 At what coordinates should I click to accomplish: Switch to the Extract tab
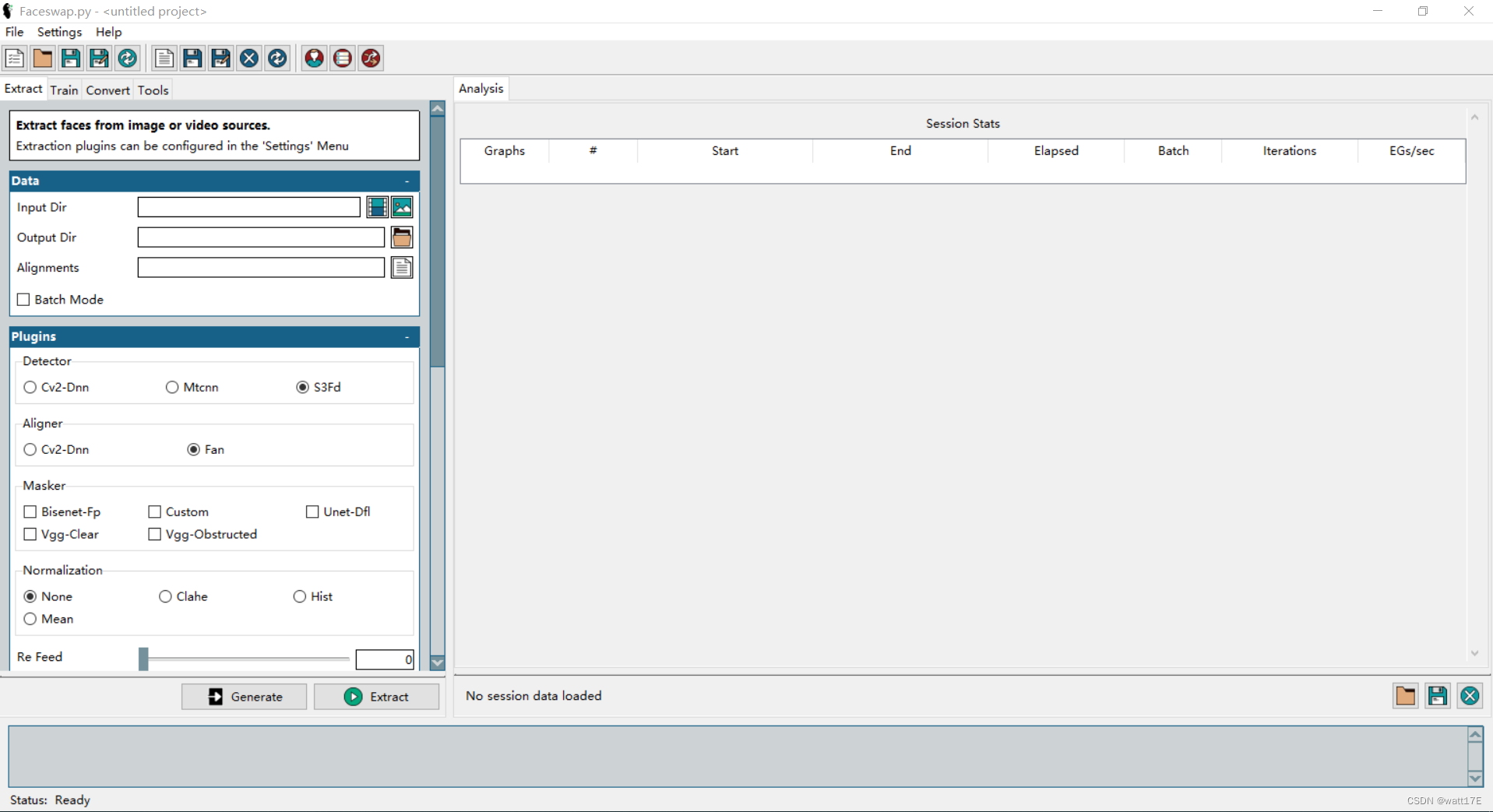23,89
